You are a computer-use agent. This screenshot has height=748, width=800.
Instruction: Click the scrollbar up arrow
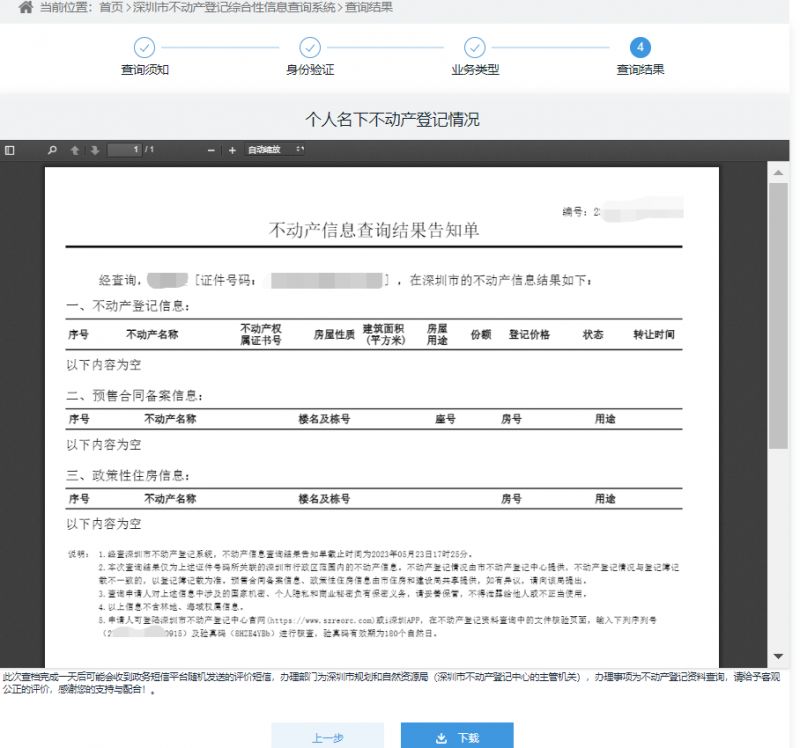(778, 173)
